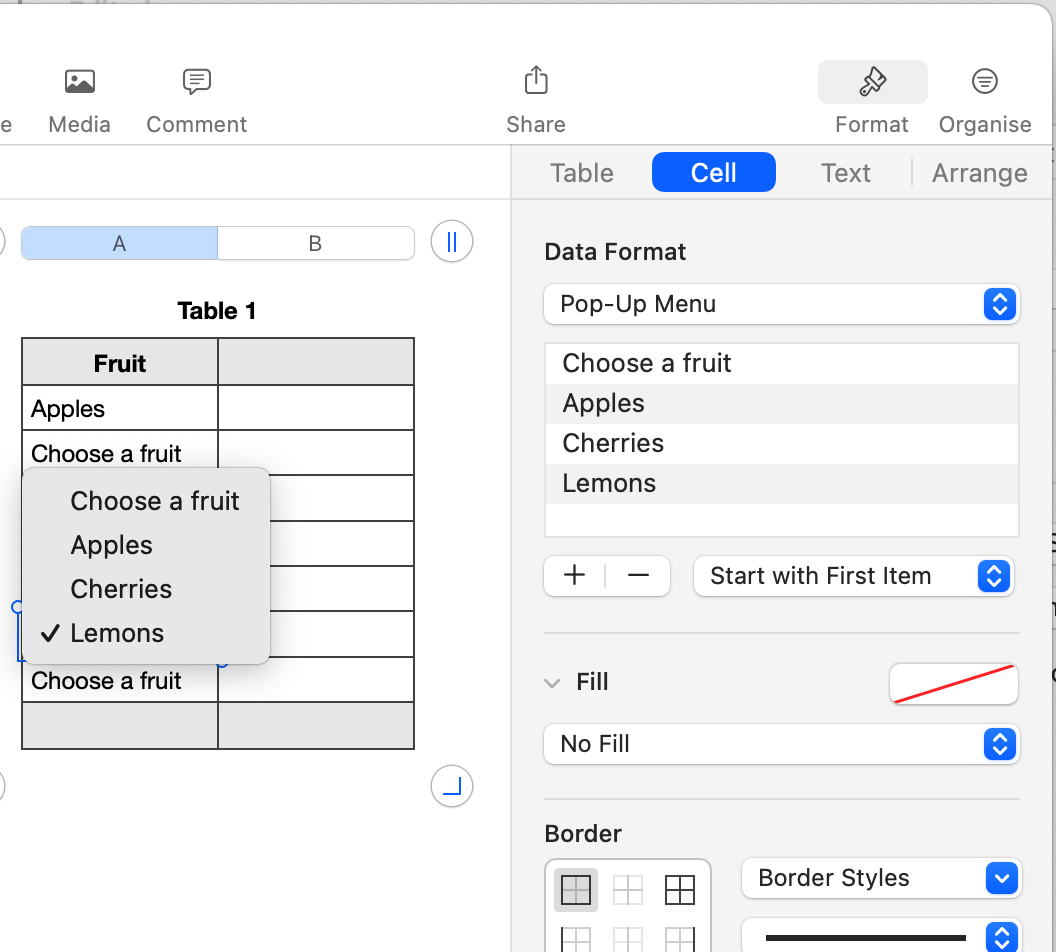Screen dimensions: 1056x952
Task: Select the all borders icon
Action: [x=680, y=889]
